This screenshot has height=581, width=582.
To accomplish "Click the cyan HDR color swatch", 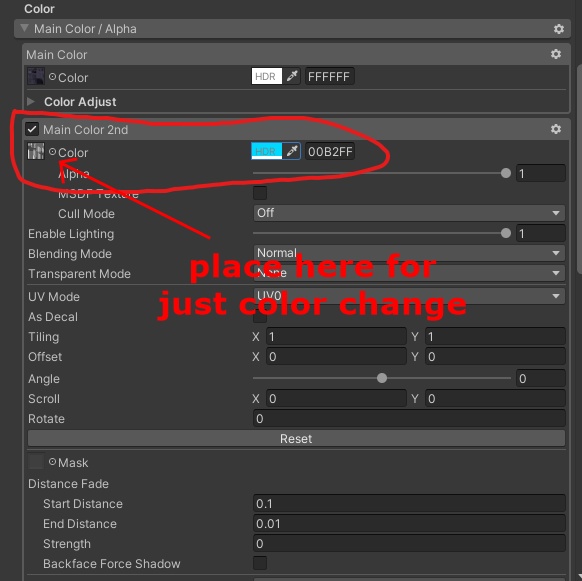I will tap(267, 151).
